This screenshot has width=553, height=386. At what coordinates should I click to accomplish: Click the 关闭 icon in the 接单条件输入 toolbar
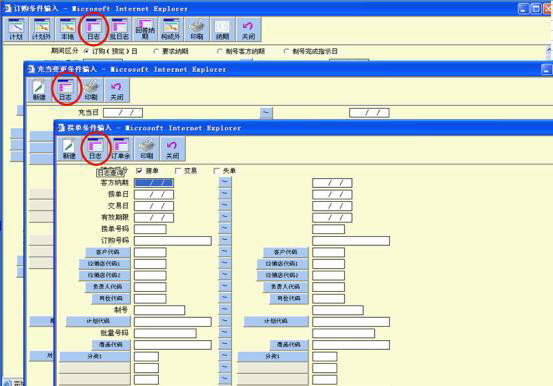point(172,149)
